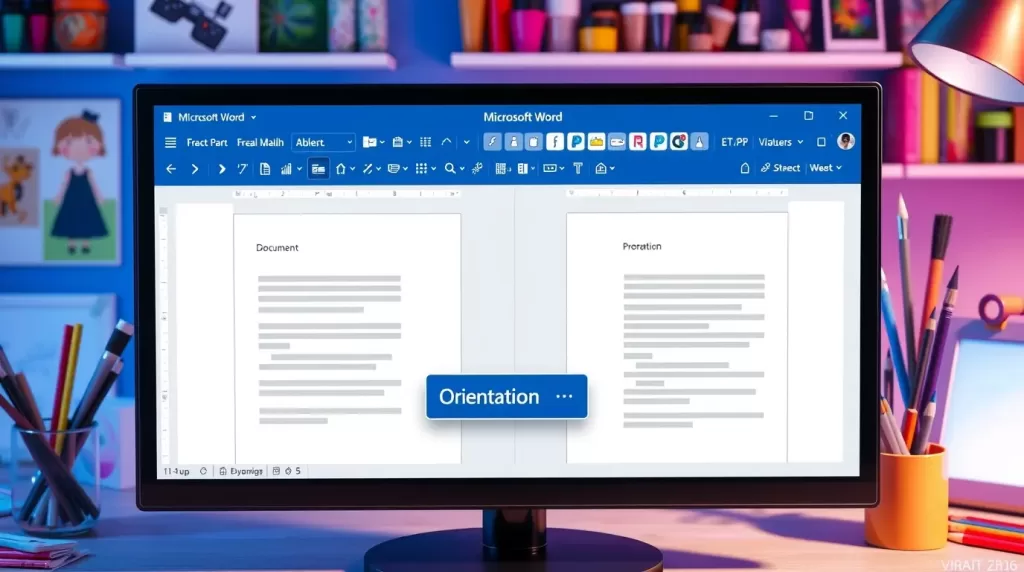1024x572 pixels.
Task: Click the Steect button
Action: 780,168
